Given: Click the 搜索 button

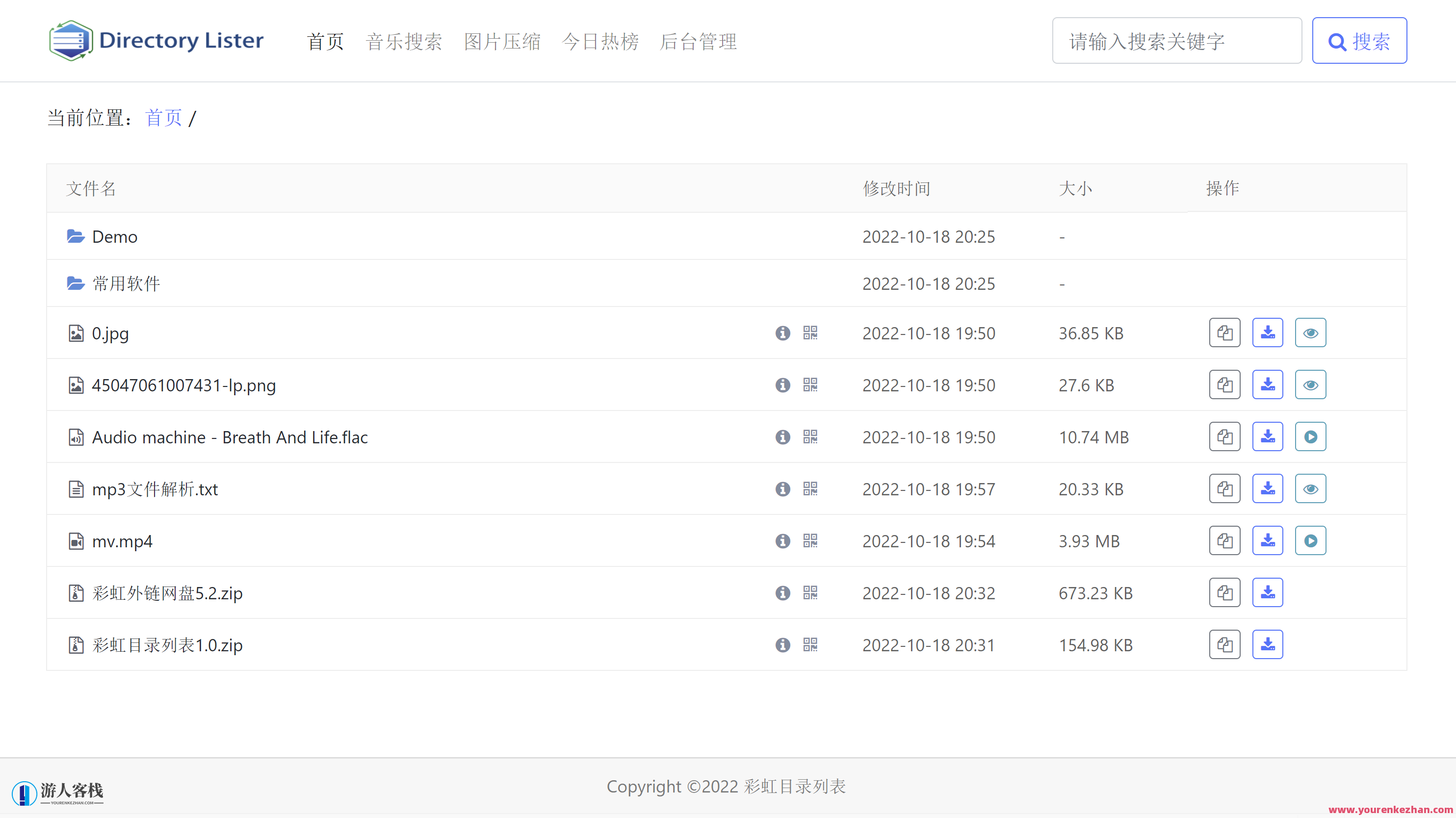Looking at the screenshot, I should click(x=1359, y=41).
